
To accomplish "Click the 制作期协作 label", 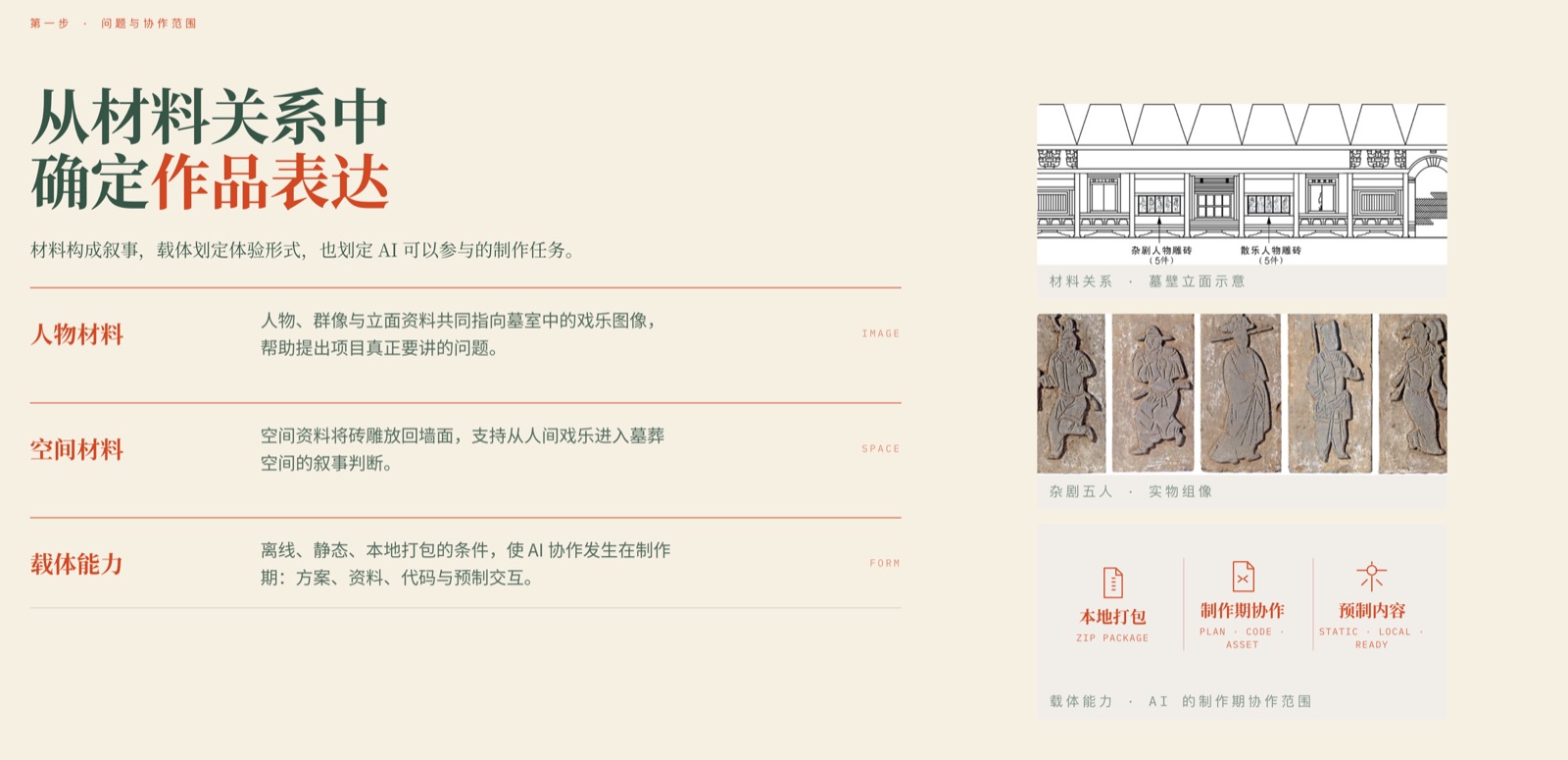I will (1243, 610).
